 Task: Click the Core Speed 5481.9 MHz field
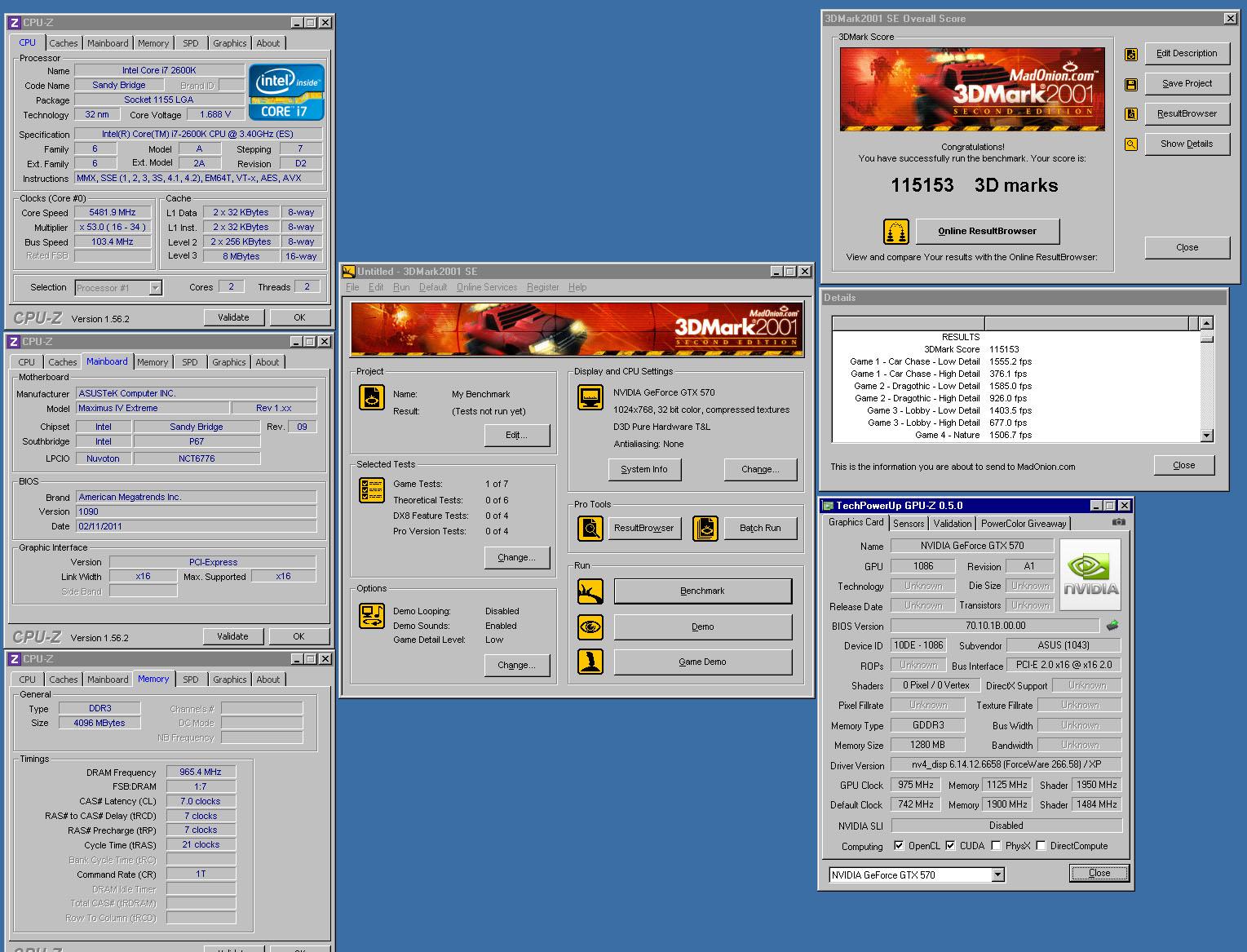pos(113,212)
